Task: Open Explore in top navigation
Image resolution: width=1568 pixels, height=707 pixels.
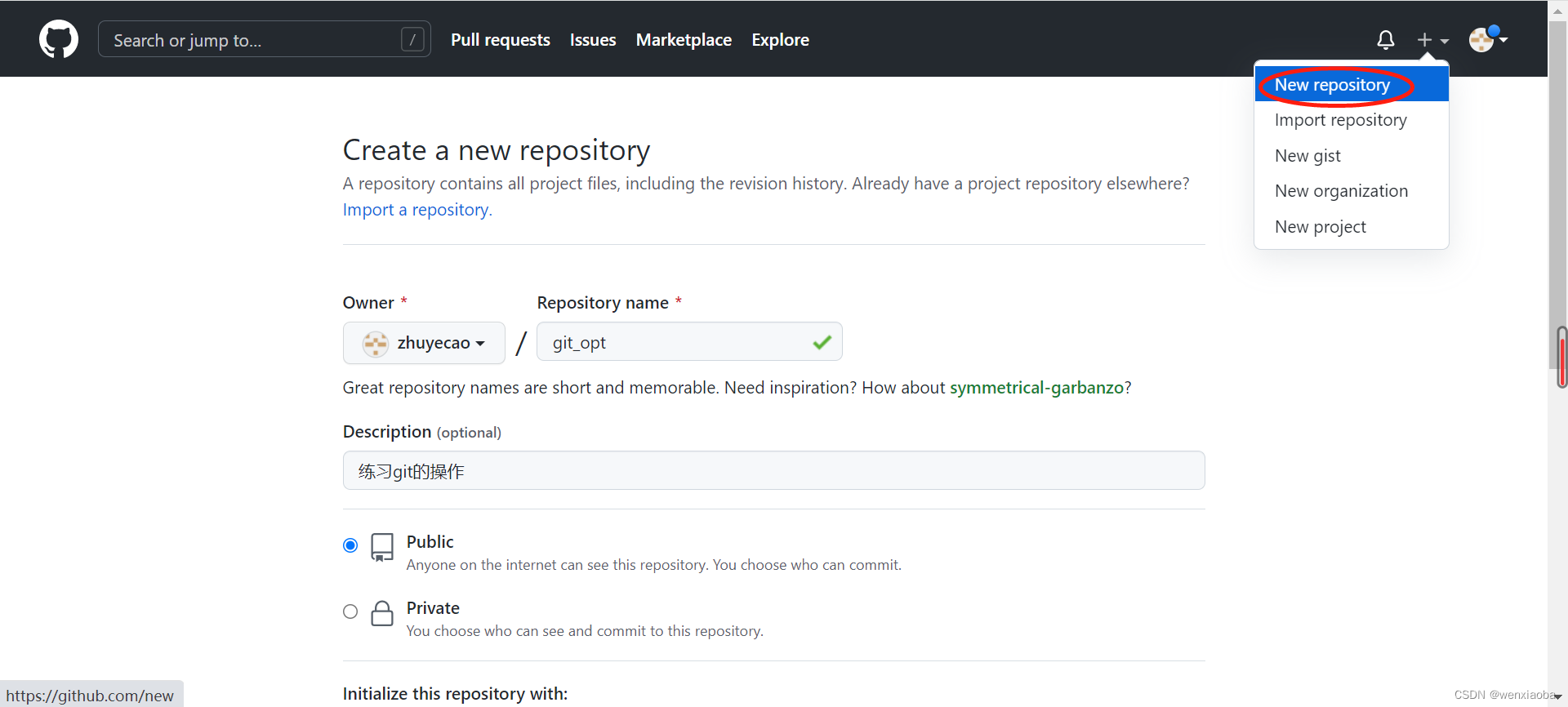Action: 780,39
